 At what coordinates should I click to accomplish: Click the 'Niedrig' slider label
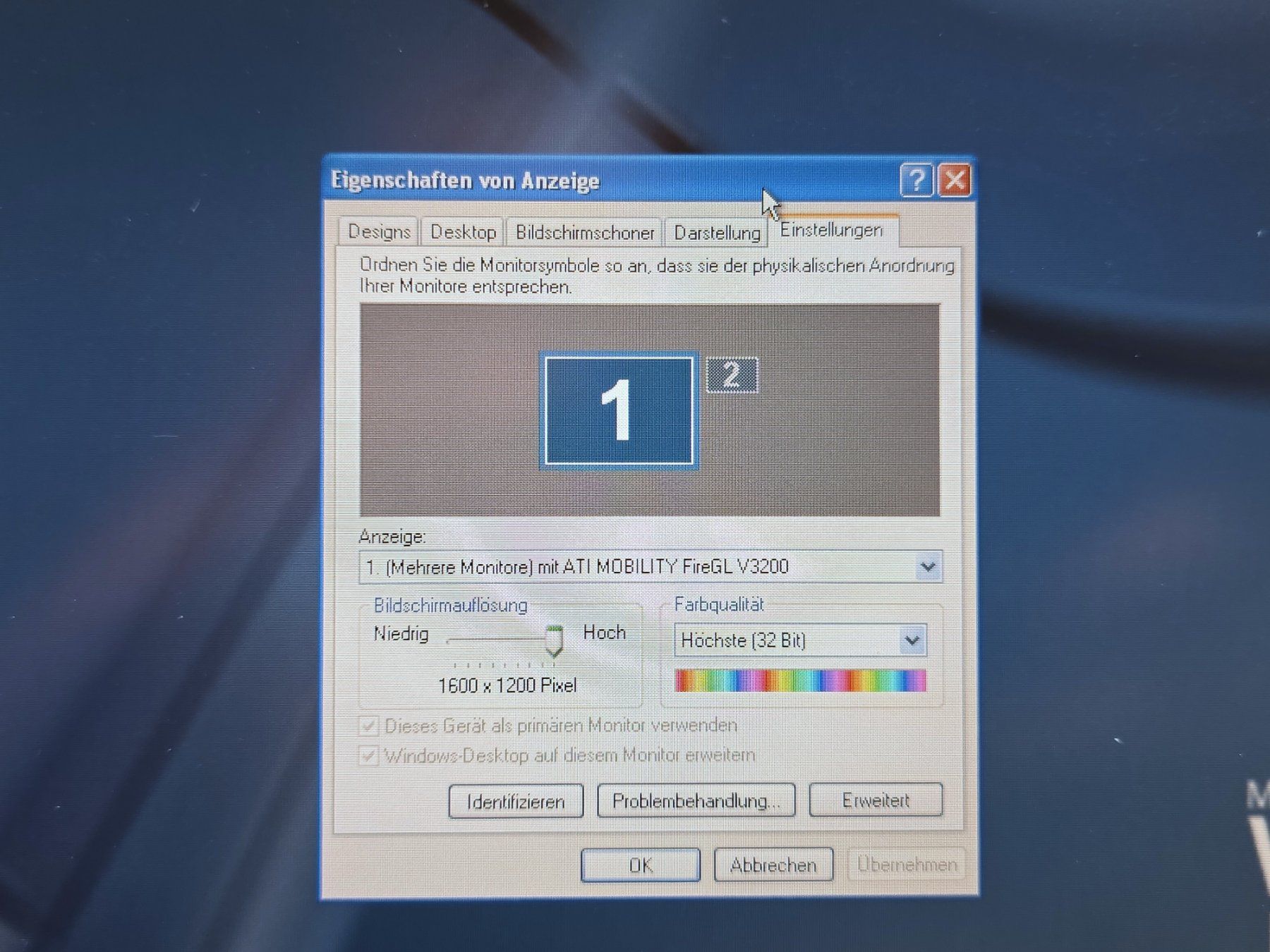coord(401,634)
